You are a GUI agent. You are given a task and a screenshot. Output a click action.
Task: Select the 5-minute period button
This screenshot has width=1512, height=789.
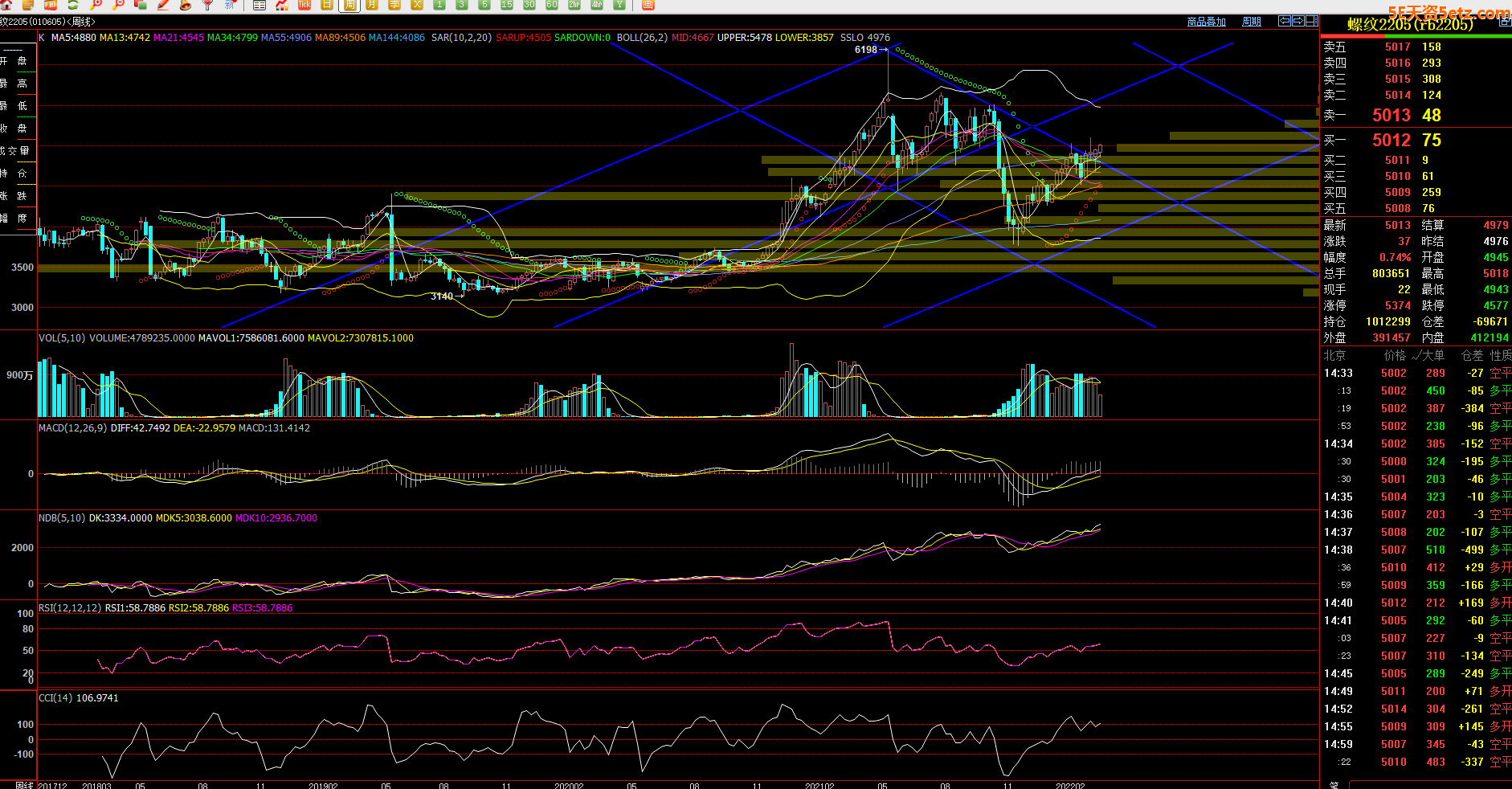tap(484, 4)
